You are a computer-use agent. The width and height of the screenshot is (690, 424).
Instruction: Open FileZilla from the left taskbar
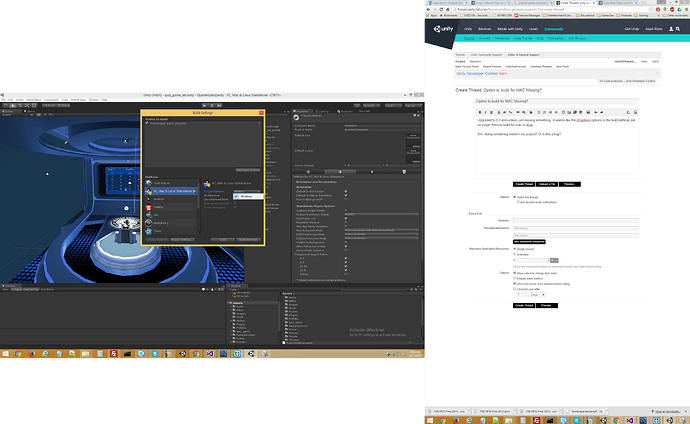(x=114, y=354)
